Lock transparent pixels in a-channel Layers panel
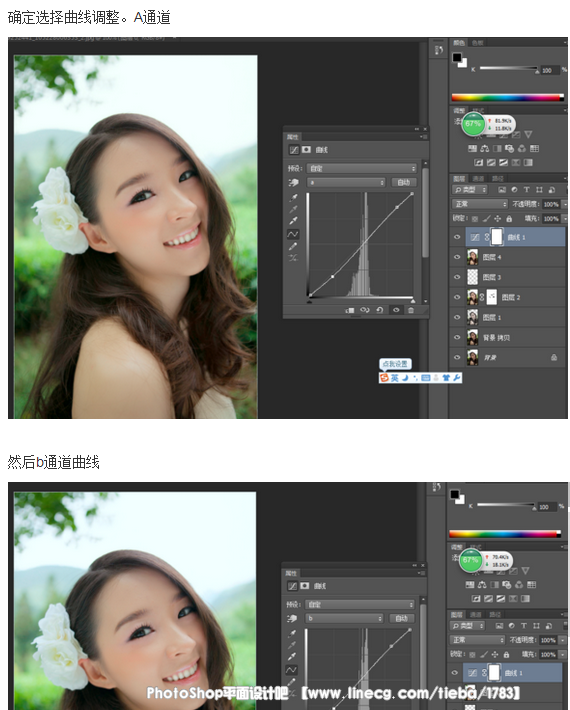Screen dimensions: 570x710 [x=474, y=219]
